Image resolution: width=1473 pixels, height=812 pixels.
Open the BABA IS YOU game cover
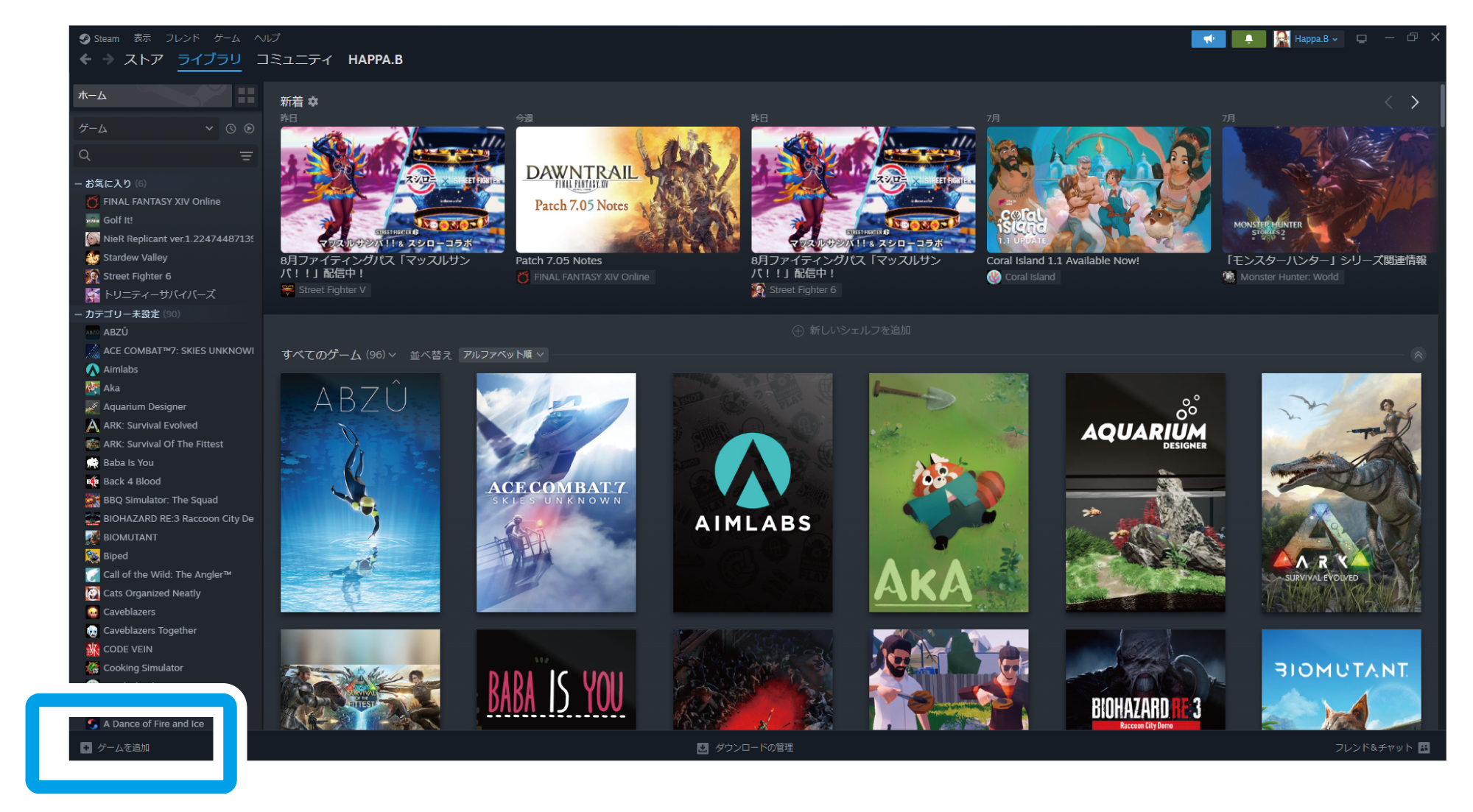tap(556, 679)
